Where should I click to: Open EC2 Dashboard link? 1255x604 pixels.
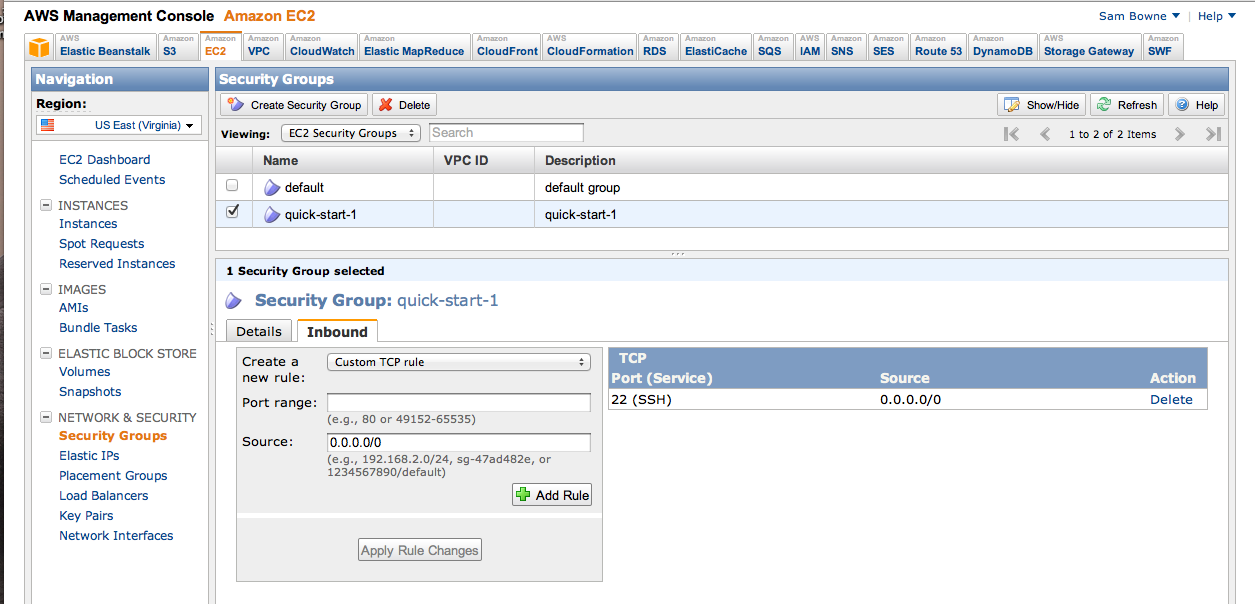pos(104,160)
